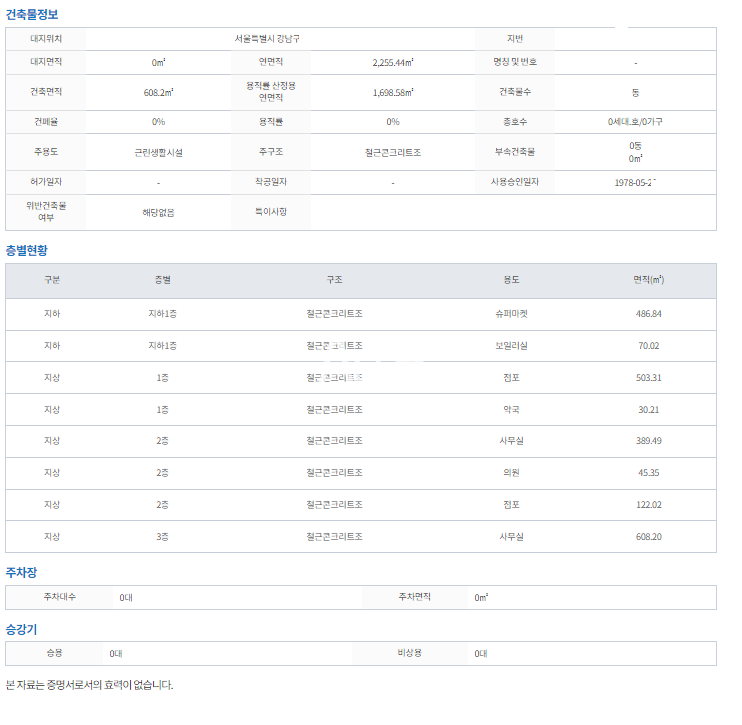The height and width of the screenshot is (725, 742).
Task: Click the 1,698.58㎡ floor area value
Action: 393,92
